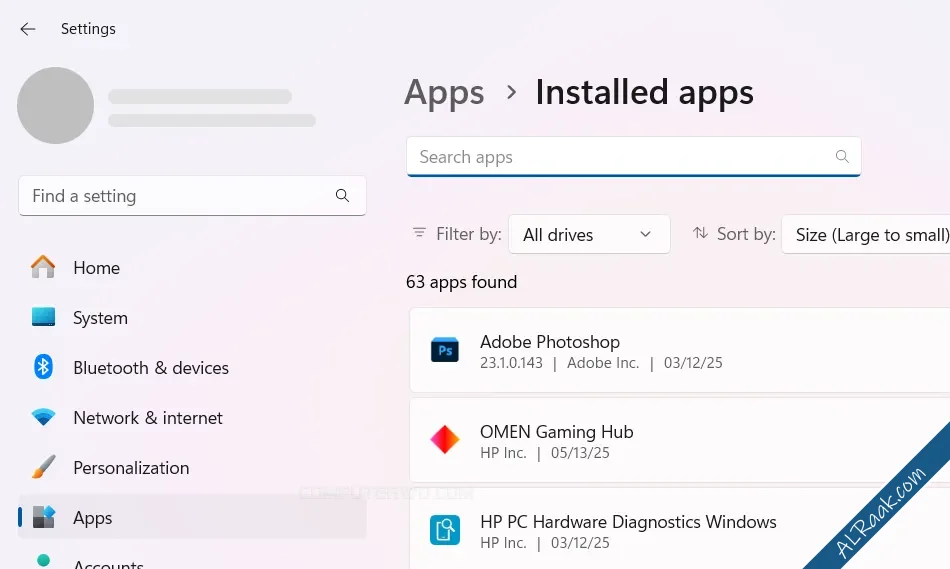
Task: Click the Adobe Inc. publisher text
Action: tap(603, 363)
